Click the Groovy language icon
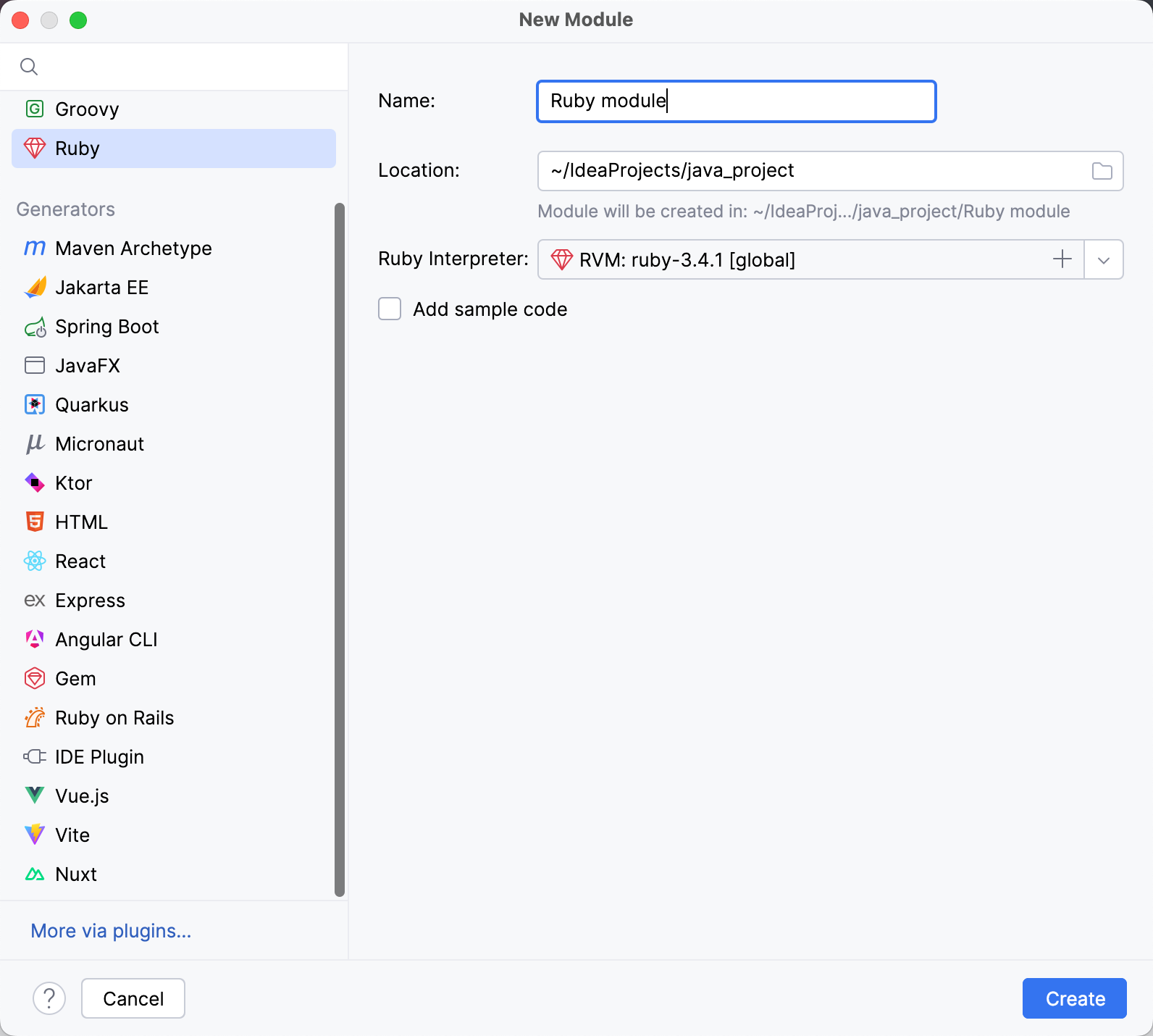The image size is (1153, 1036). (x=35, y=109)
